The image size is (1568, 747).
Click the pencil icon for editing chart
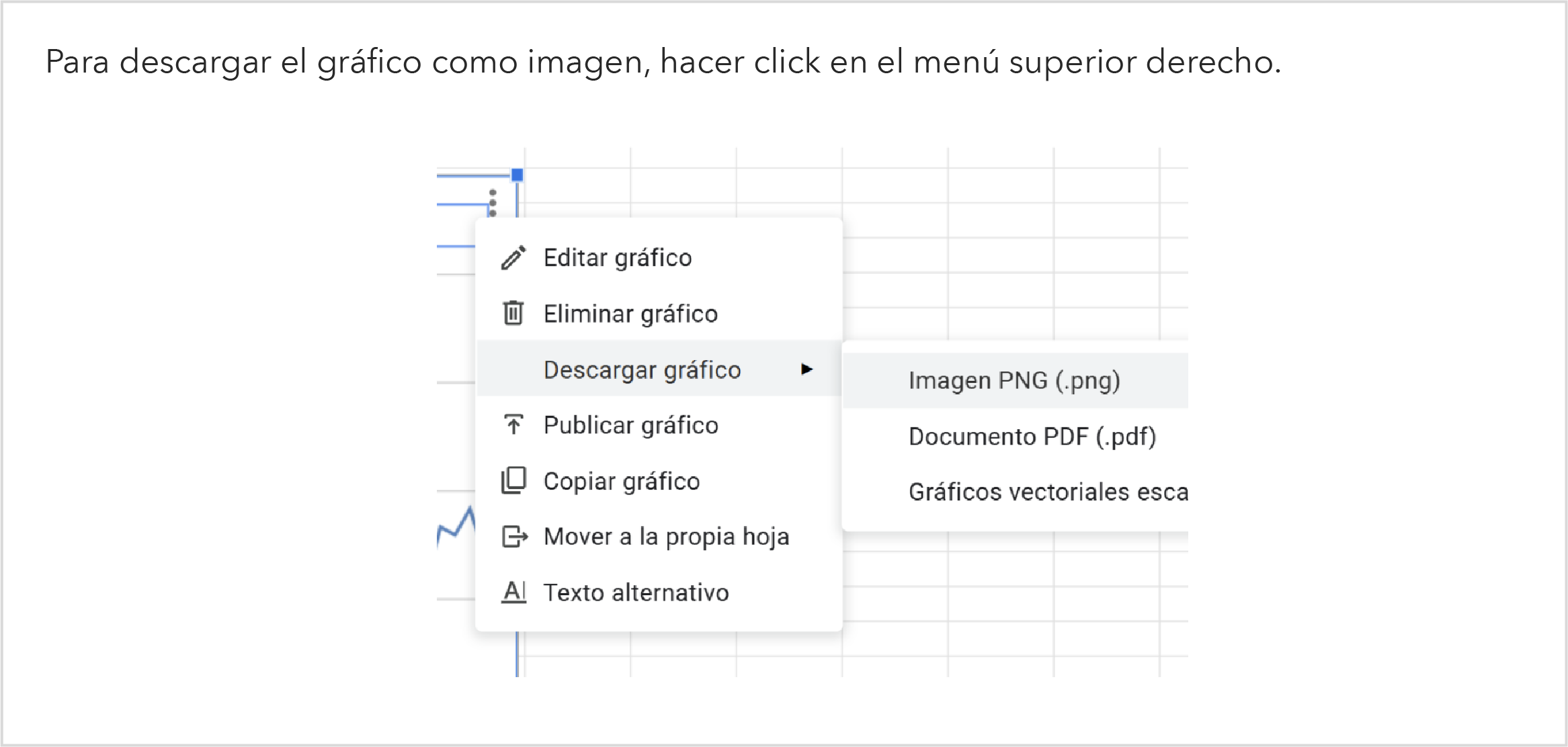pyautogui.click(x=513, y=258)
